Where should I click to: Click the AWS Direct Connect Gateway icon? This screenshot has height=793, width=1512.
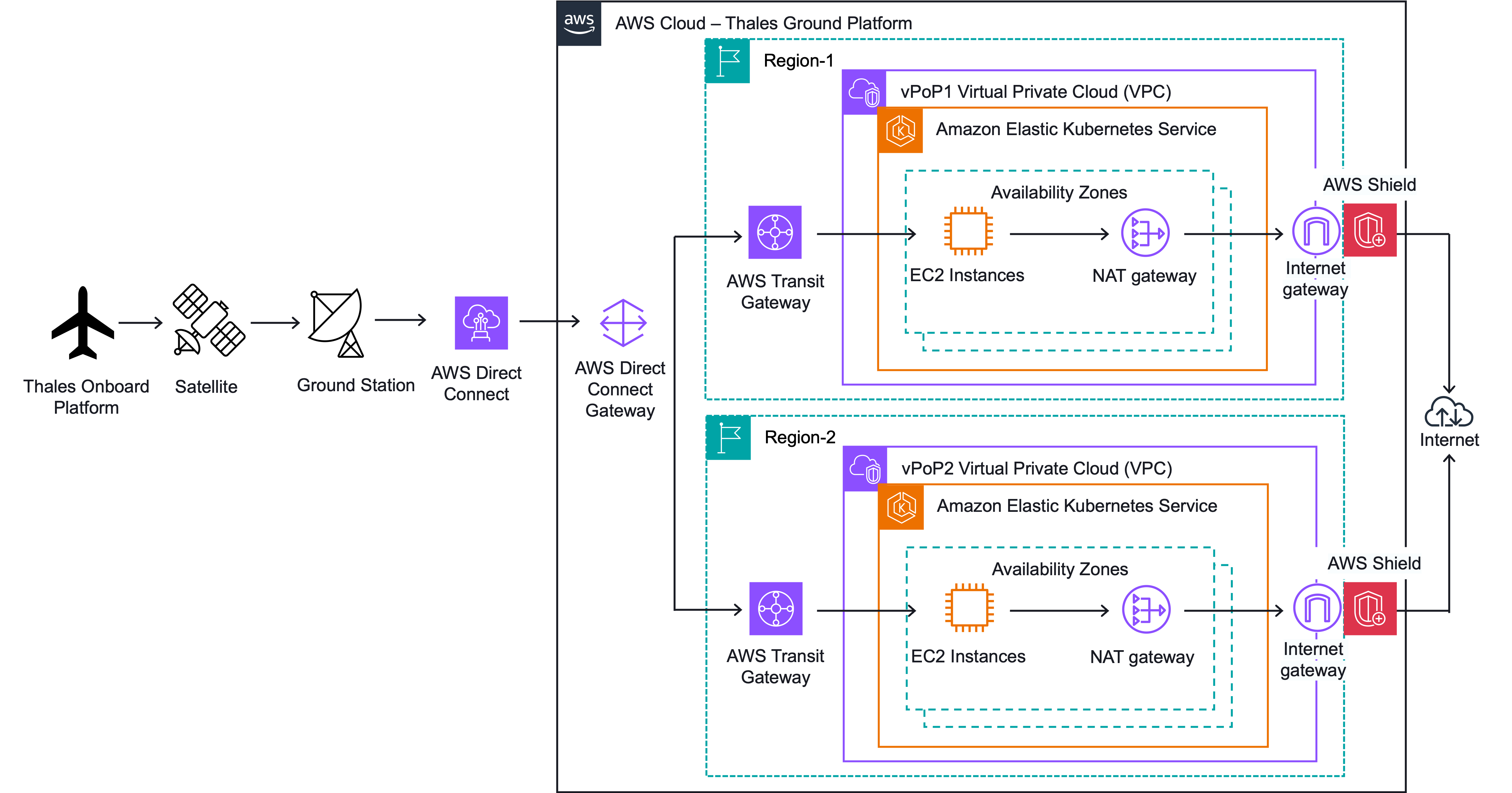(x=623, y=322)
